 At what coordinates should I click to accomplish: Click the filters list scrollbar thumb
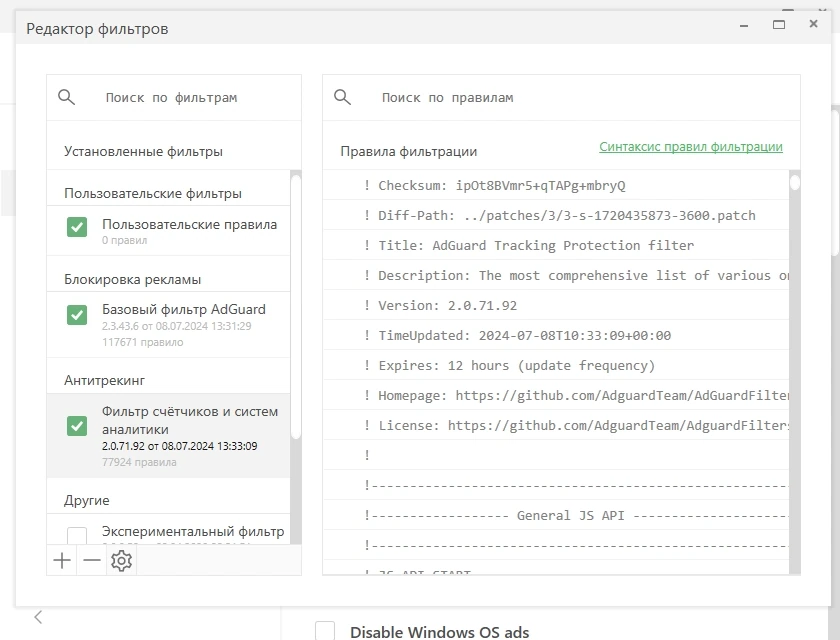pyautogui.click(x=296, y=308)
